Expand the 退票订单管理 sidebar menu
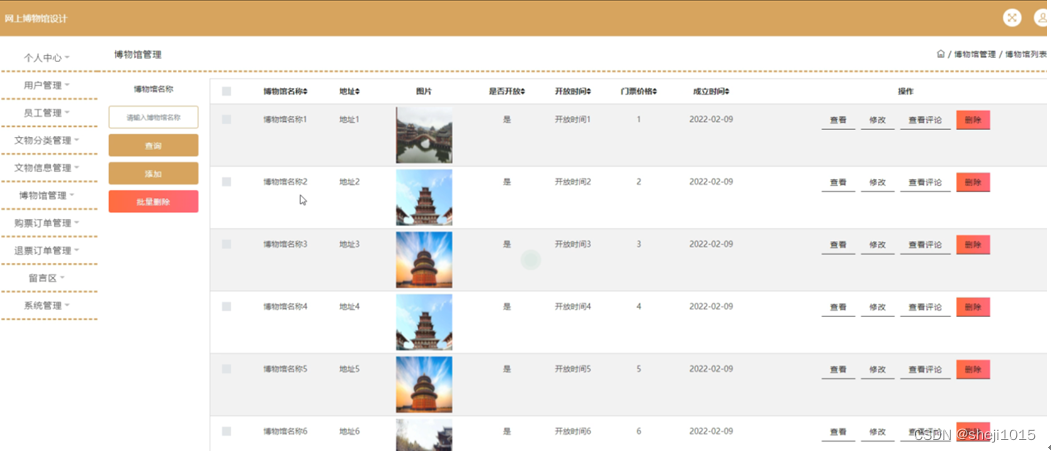The width and height of the screenshot is (1051, 452). click(47, 250)
